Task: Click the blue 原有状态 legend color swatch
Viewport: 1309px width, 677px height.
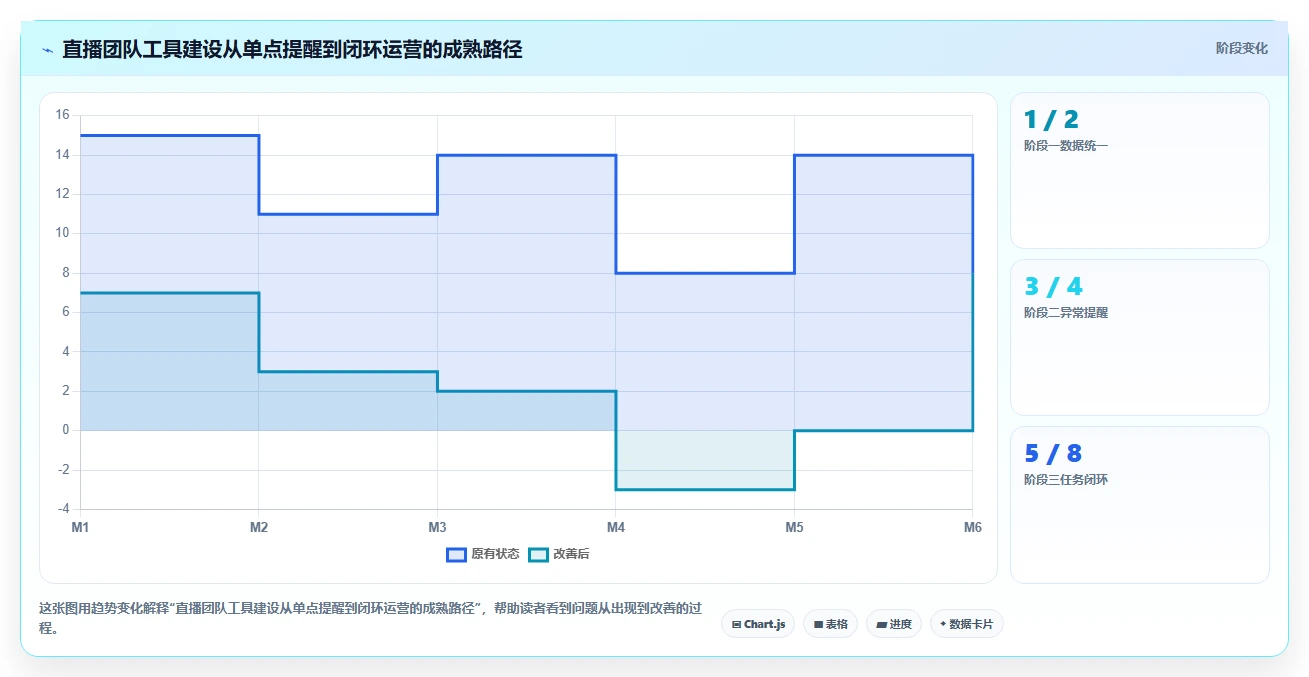Action: click(457, 554)
